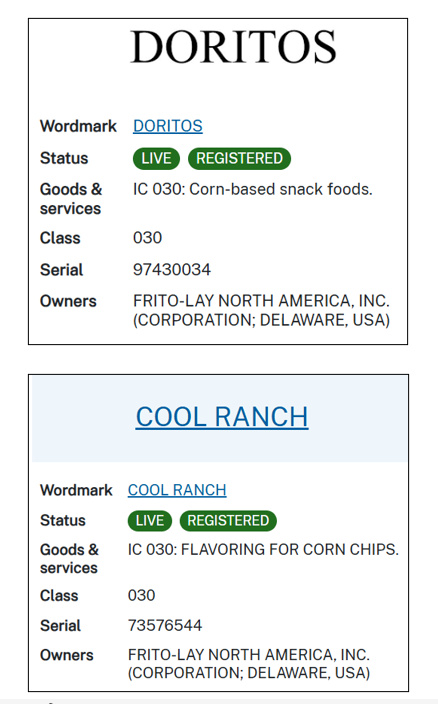Click the DORITOS goods text about corn-based snacks
The width and height of the screenshot is (438, 704).
pos(253,189)
